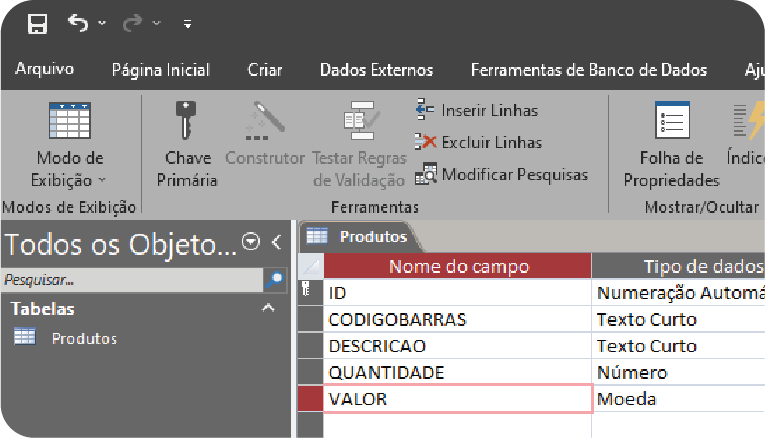Click the Save icon in quick access toolbar
This screenshot has width=765, height=438.
37,23
